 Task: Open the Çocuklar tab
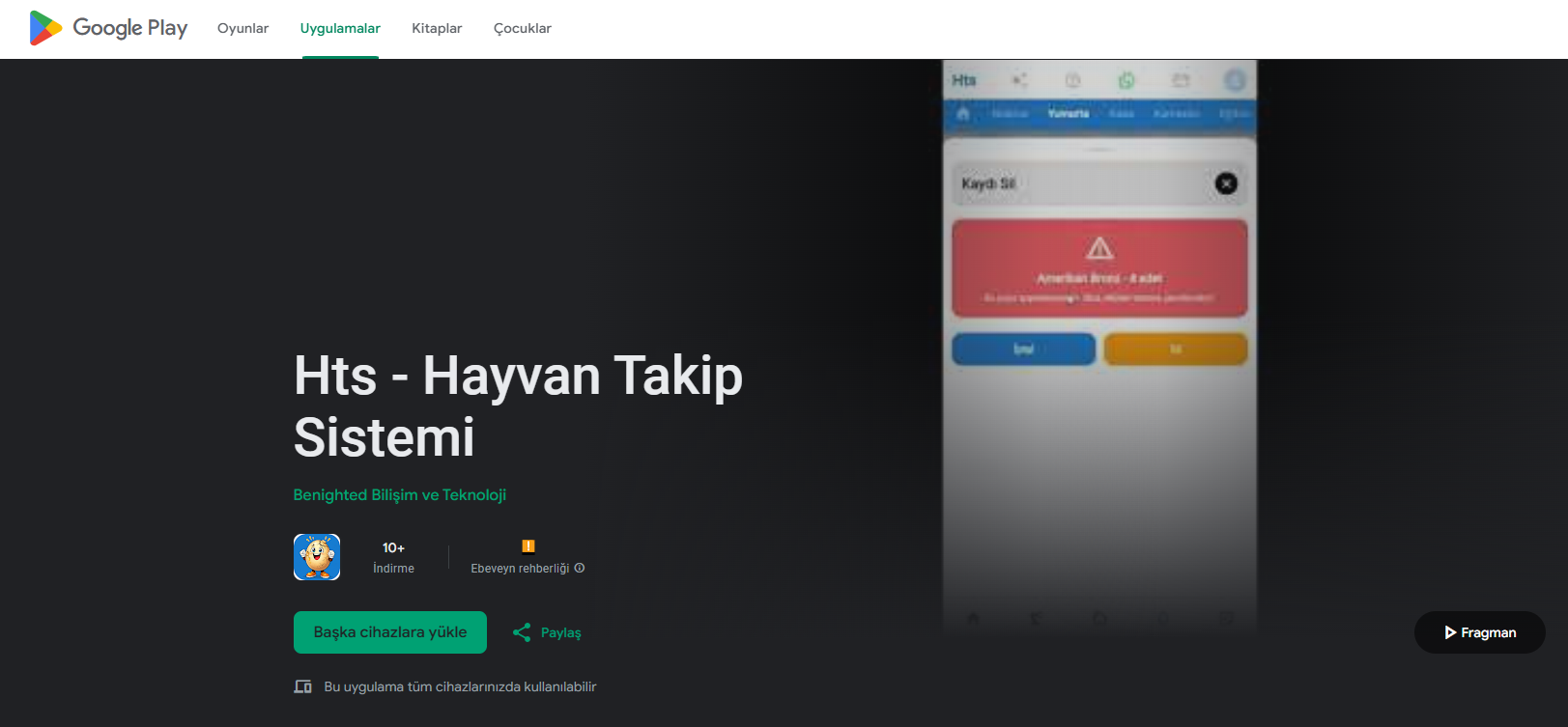coord(523,28)
